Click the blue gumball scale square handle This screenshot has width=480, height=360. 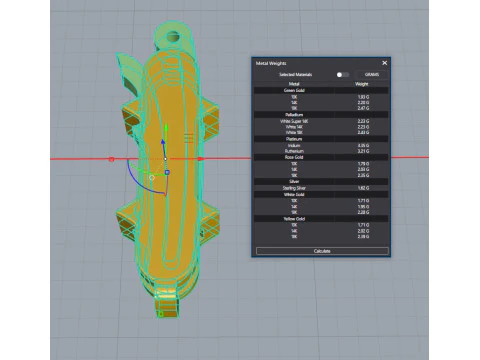pos(167,172)
